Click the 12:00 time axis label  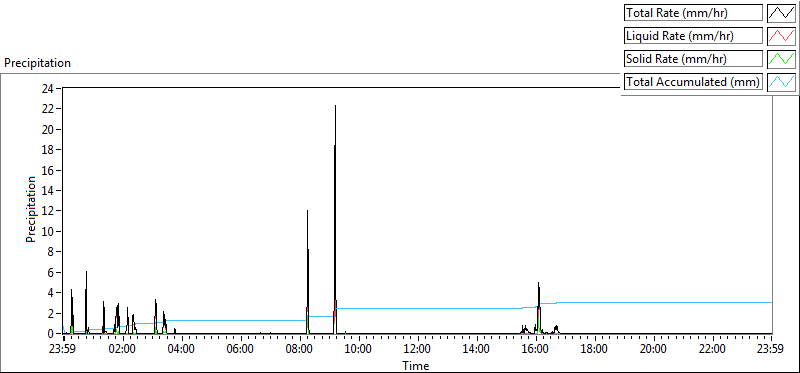click(x=418, y=349)
